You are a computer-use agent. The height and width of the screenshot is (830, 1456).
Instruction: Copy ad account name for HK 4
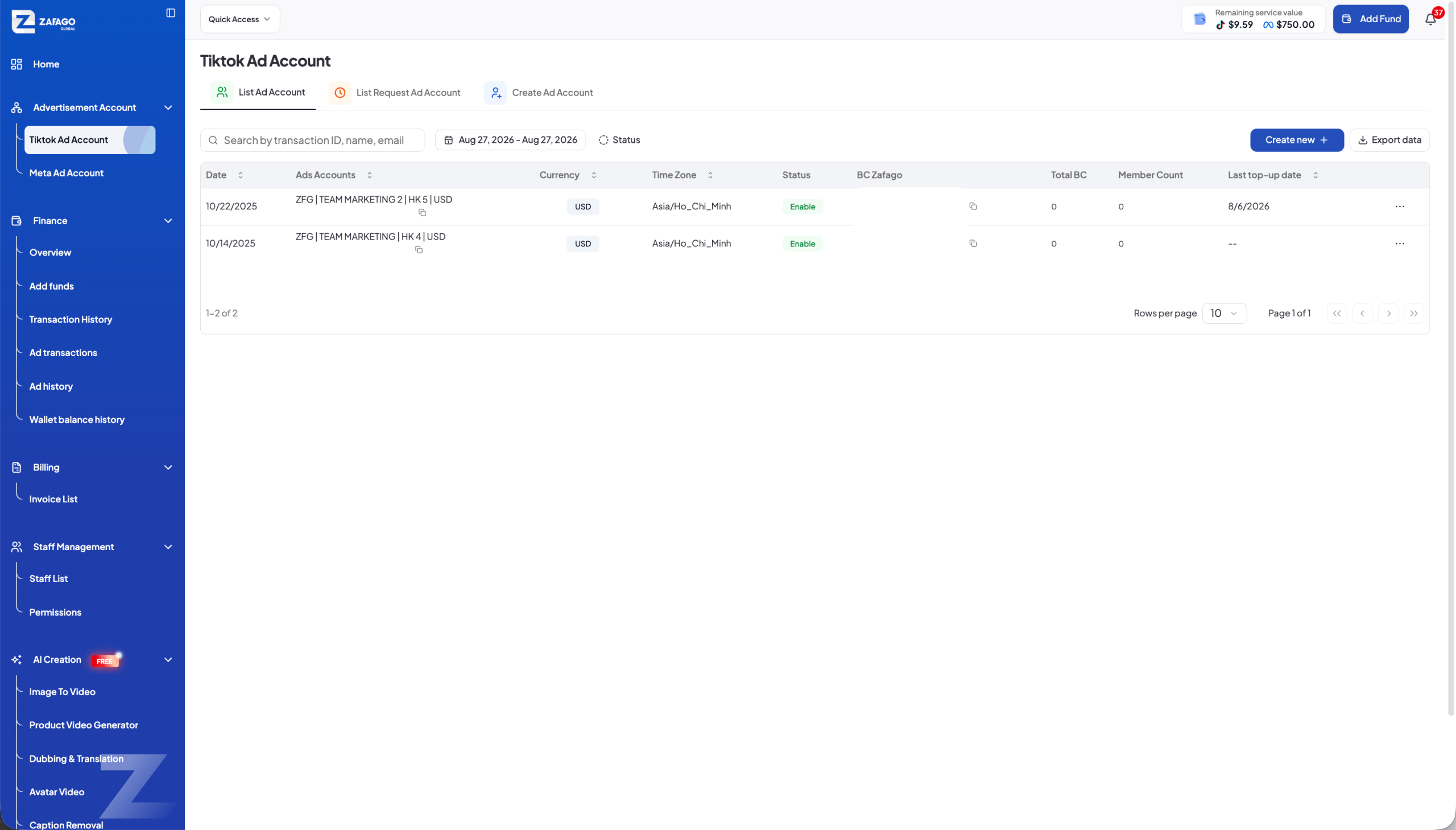point(419,250)
